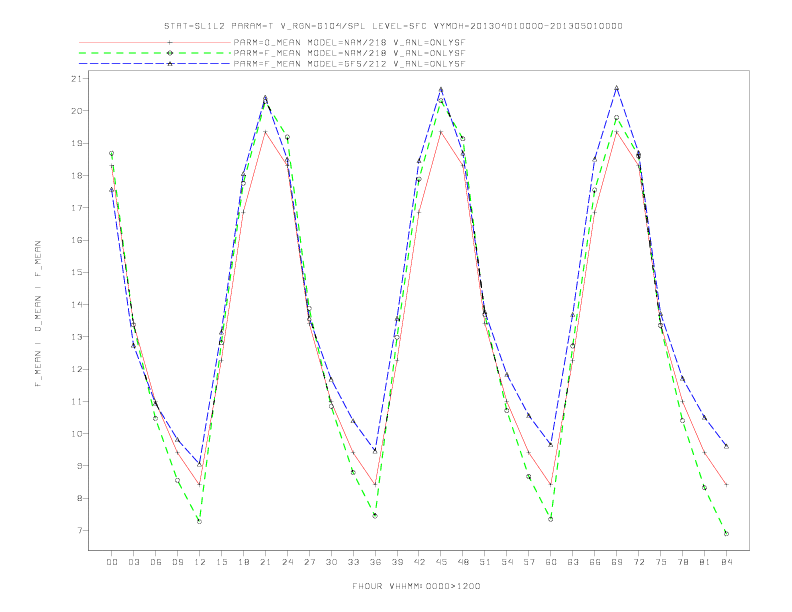Click y-axis tick value 8
The image size is (792, 612).
79,498
